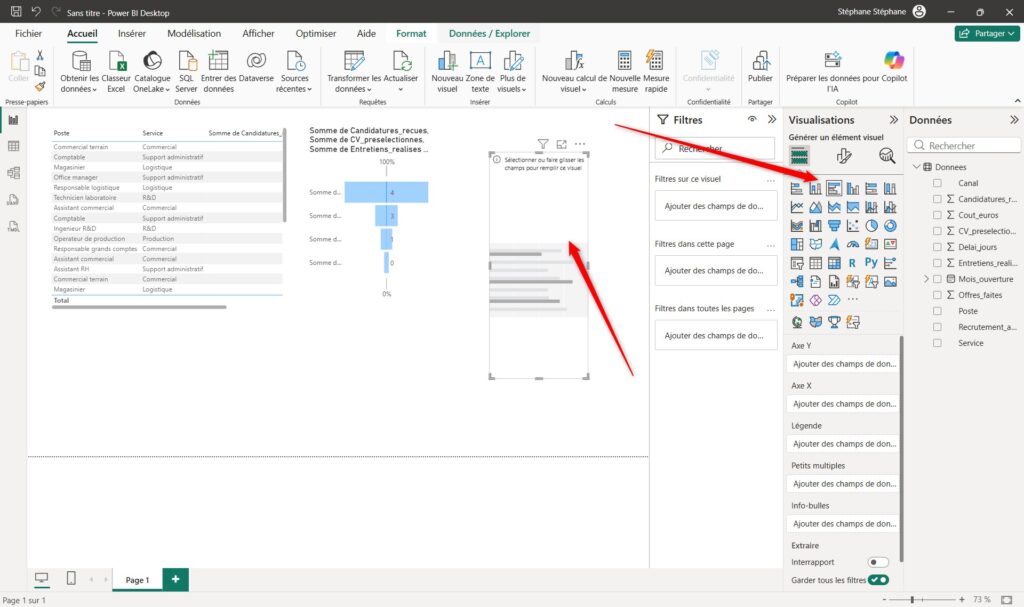The height and width of the screenshot is (607, 1024).
Task: Click the zoom in plus button
Action: [961, 599]
